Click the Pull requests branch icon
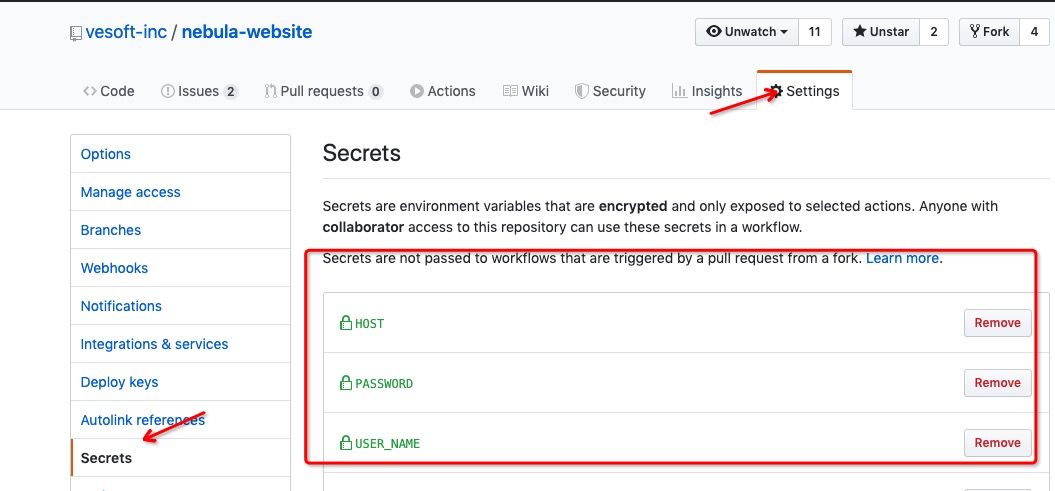The image size is (1055, 491). pyautogui.click(x=270, y=91)
